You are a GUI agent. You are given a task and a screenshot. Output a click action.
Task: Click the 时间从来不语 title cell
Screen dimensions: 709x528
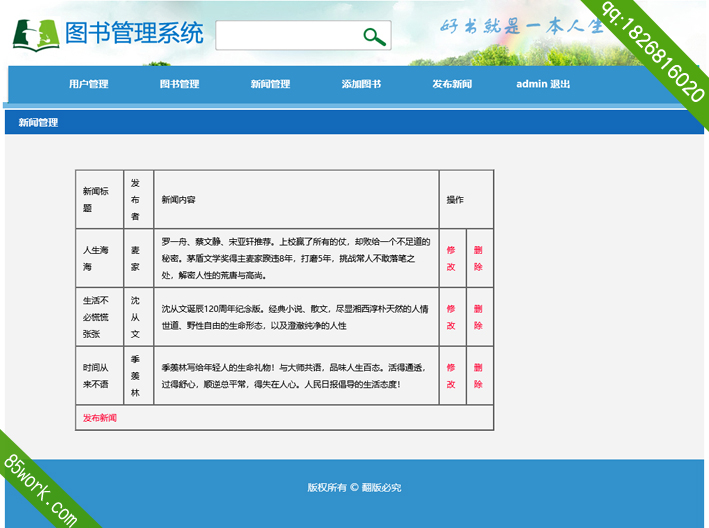pyautogui.click(x=99, y=376)
